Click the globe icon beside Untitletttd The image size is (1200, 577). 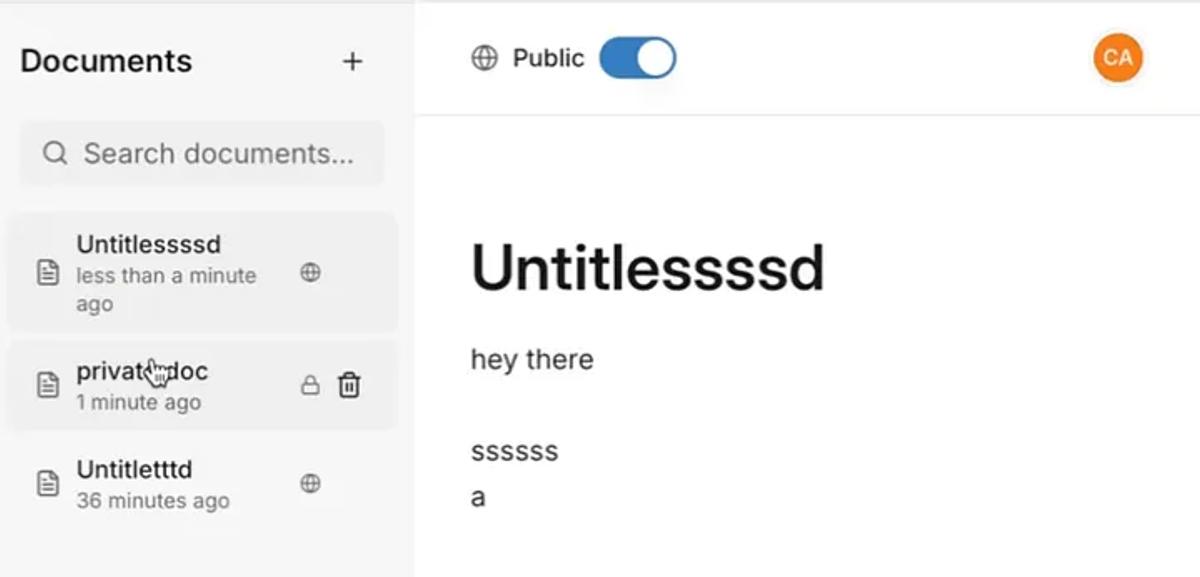coord(310,483)
